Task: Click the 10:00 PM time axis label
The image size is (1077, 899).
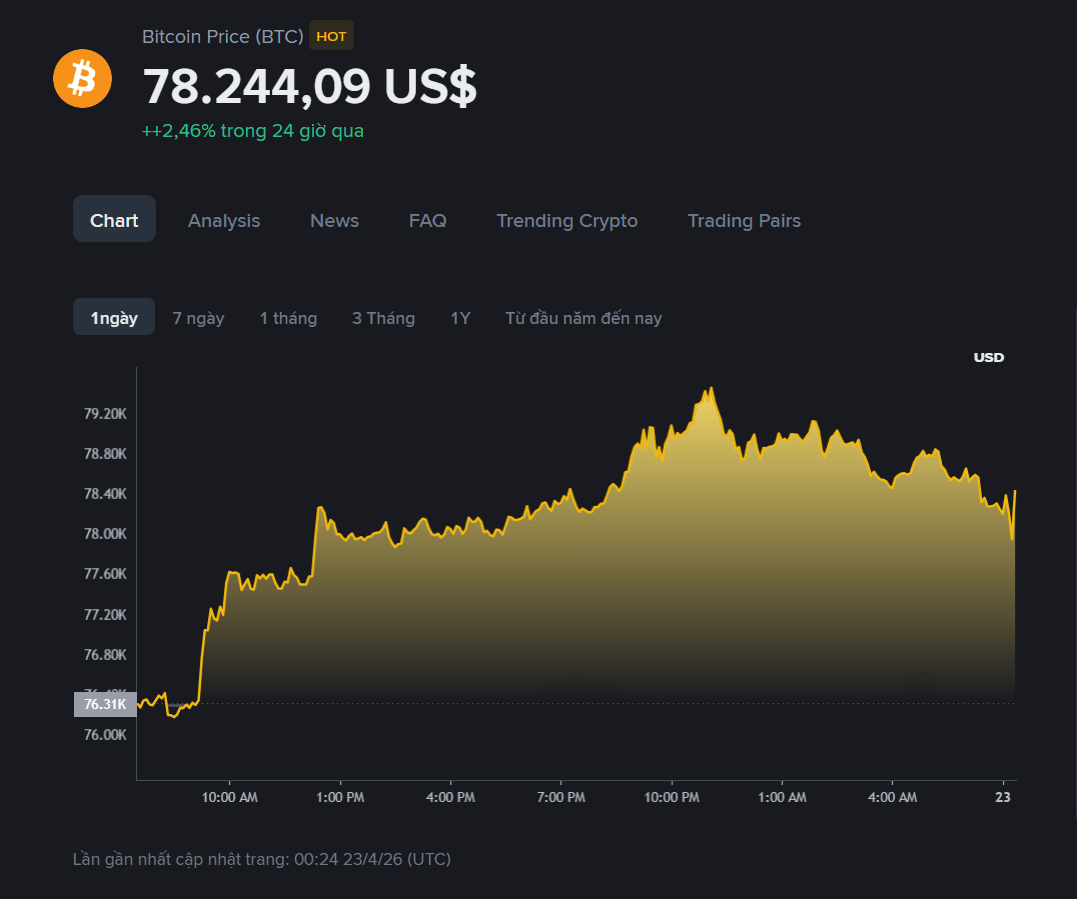Action: coord(672,797)
